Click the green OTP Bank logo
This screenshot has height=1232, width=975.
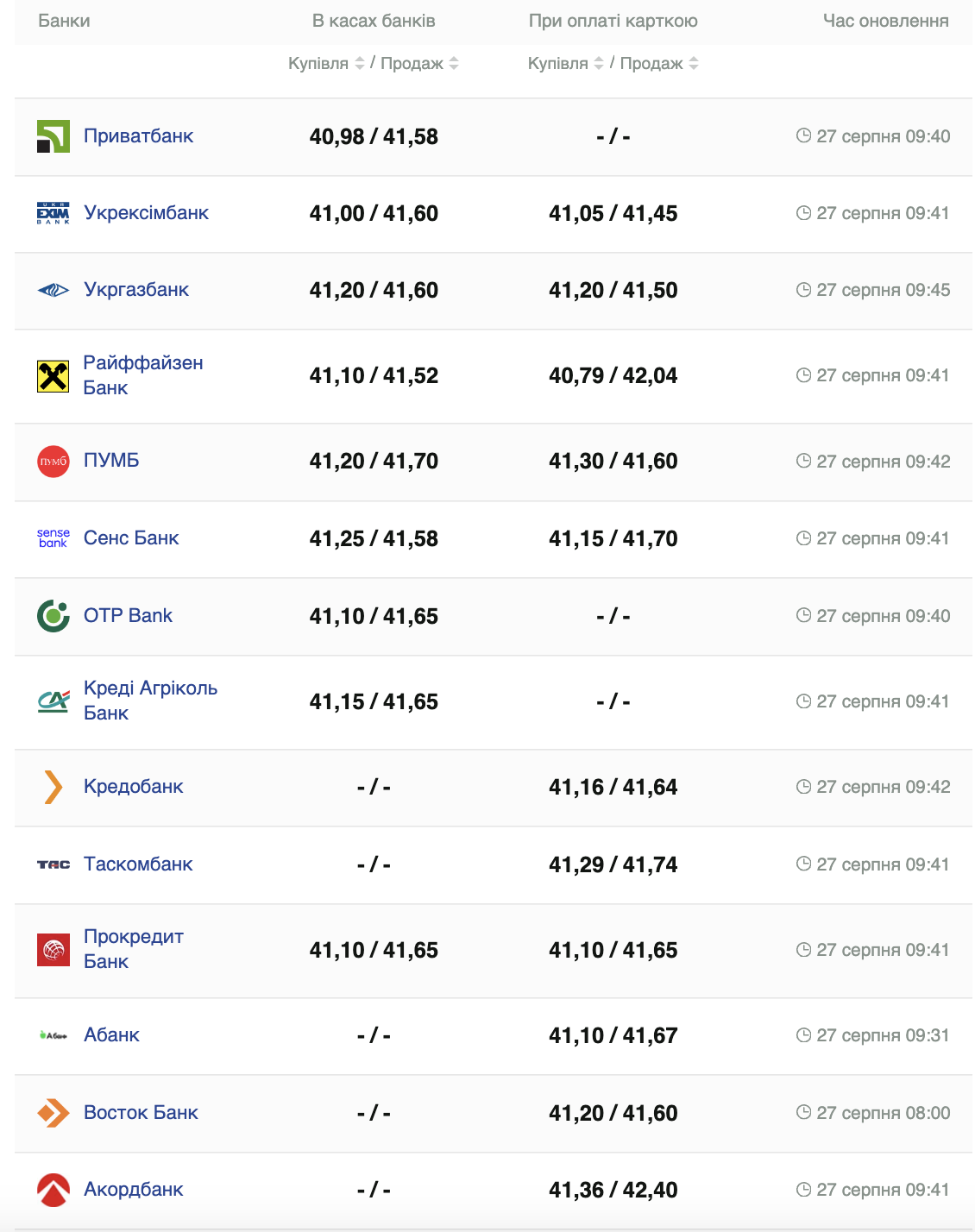click(53, 616)
